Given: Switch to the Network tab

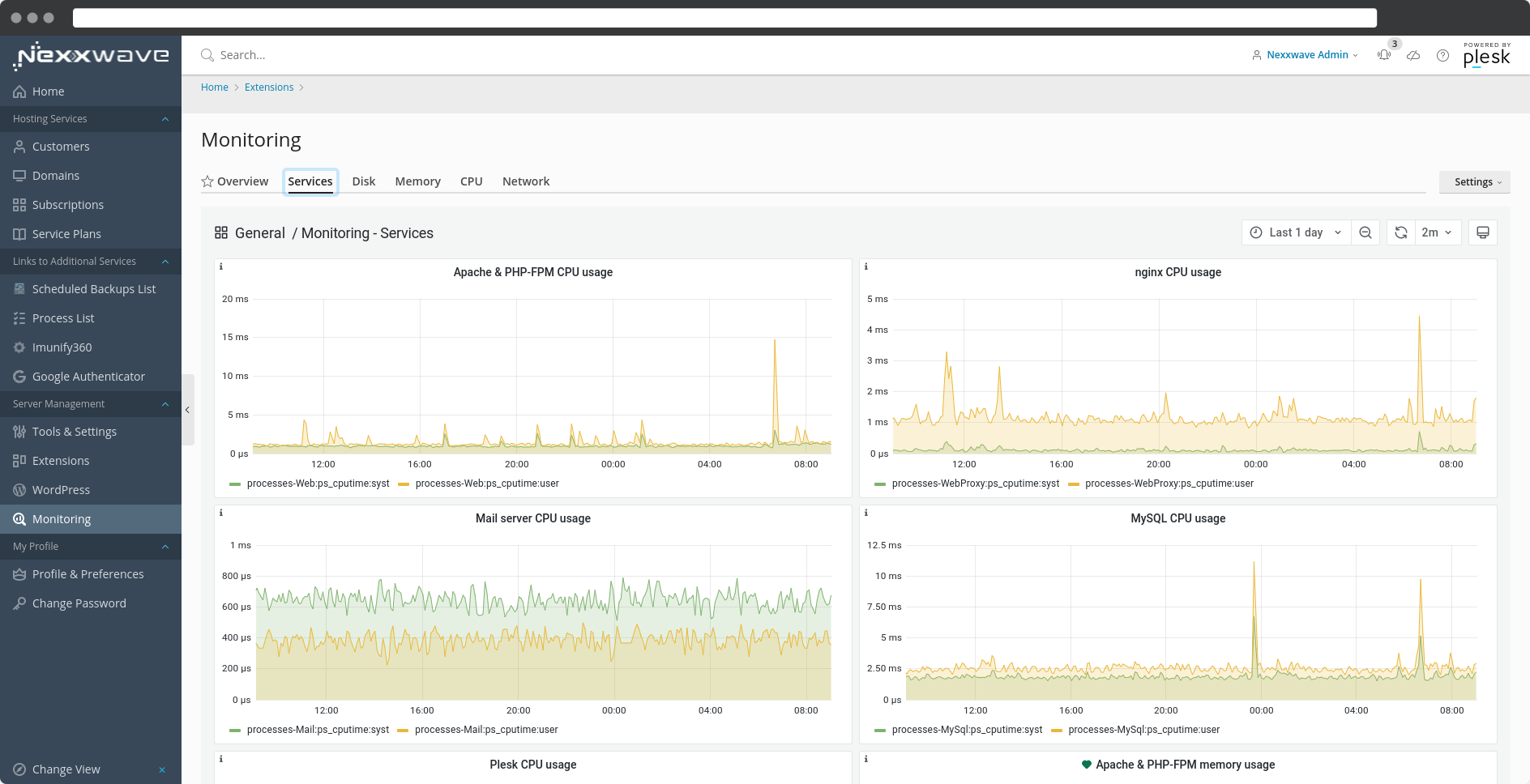Looking at the screenshot, I should 526,181.
